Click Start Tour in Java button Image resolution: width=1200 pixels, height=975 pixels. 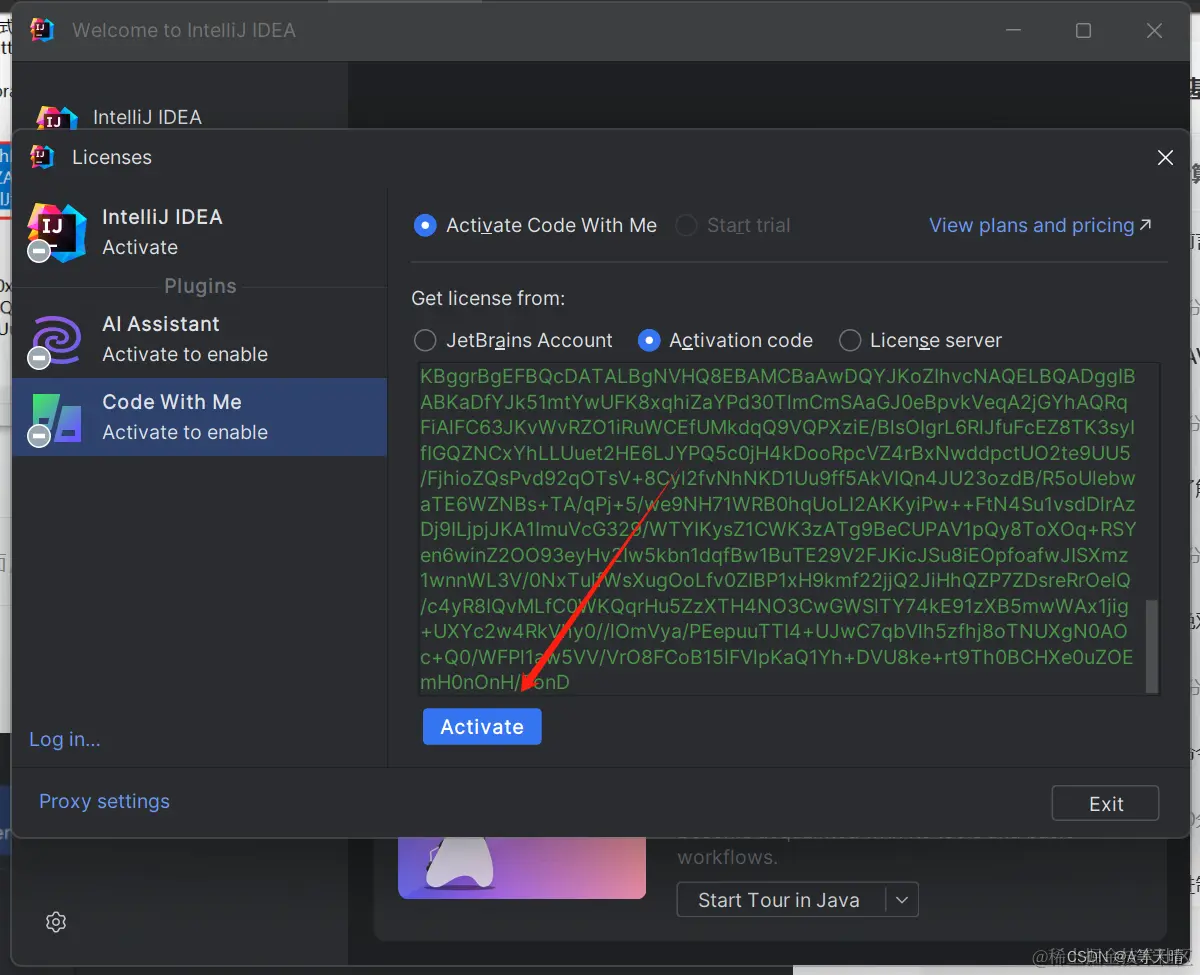coord(778,900)
